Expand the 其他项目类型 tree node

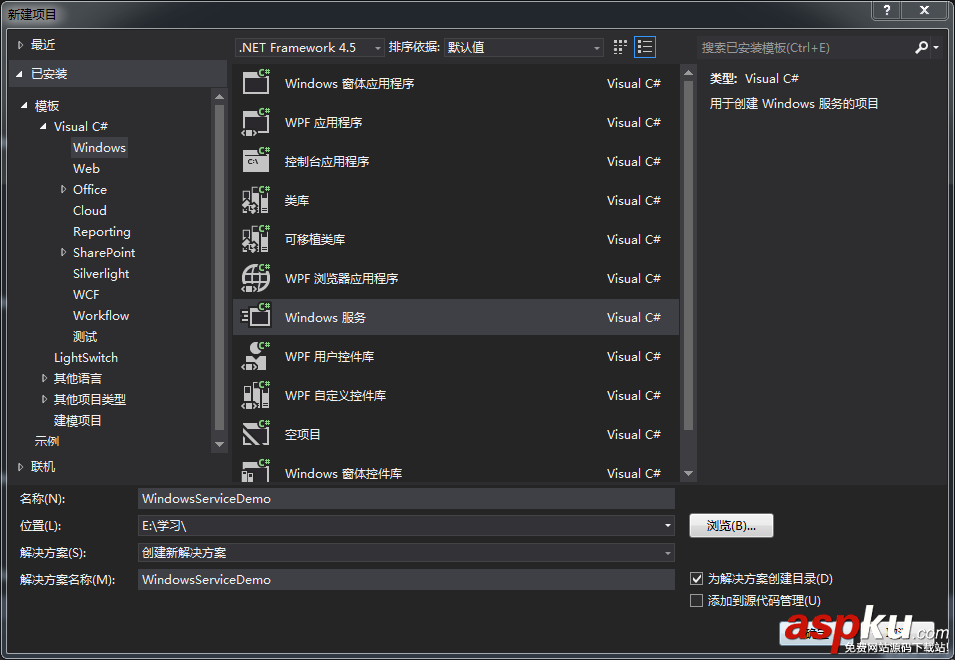click(x=44, y=399)
